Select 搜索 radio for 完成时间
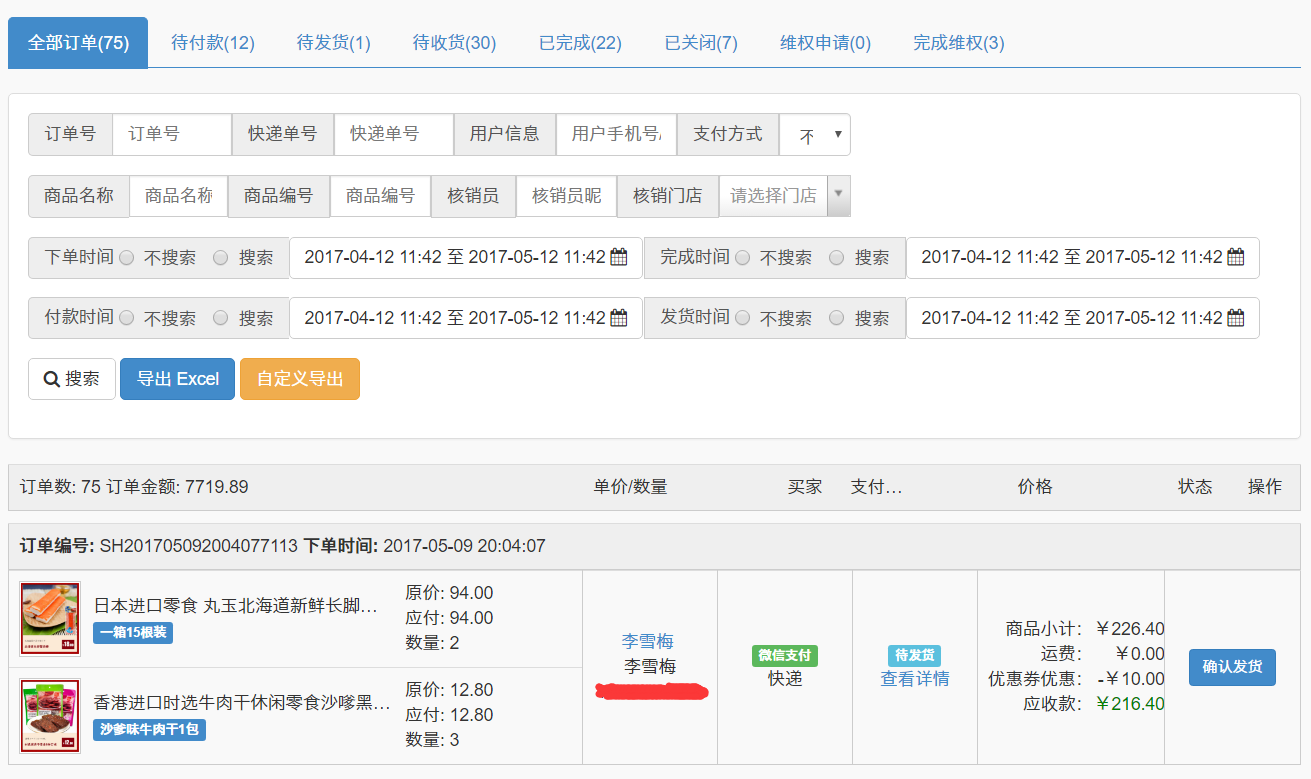The height and width of the screenshot is (779, 1311). point(837,258)
